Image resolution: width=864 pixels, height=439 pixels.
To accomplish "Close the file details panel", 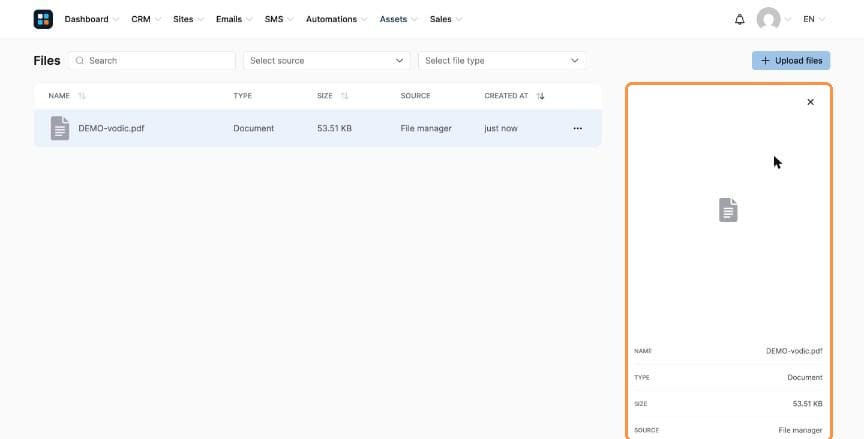I will tap(810, 102).
